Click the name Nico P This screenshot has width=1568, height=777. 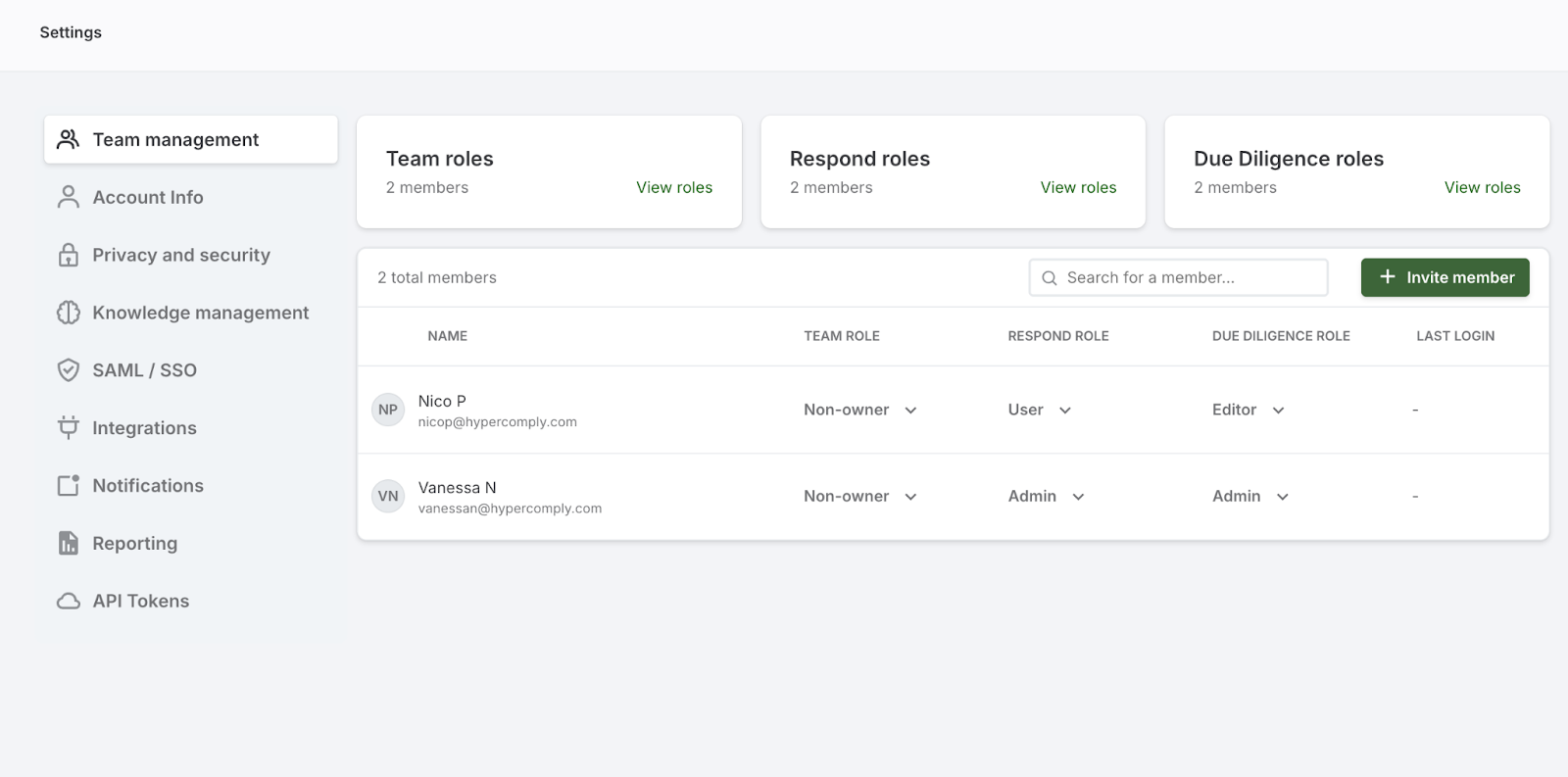click(x=442, y=401)
